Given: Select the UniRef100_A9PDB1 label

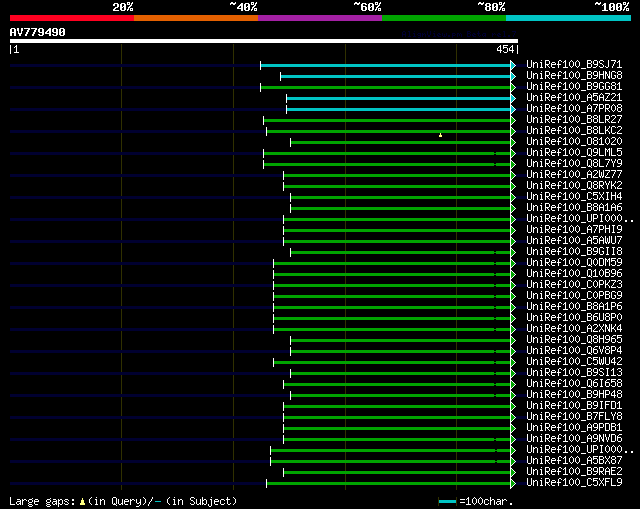Looking at the screenshot, I should (x=574, y=428).
